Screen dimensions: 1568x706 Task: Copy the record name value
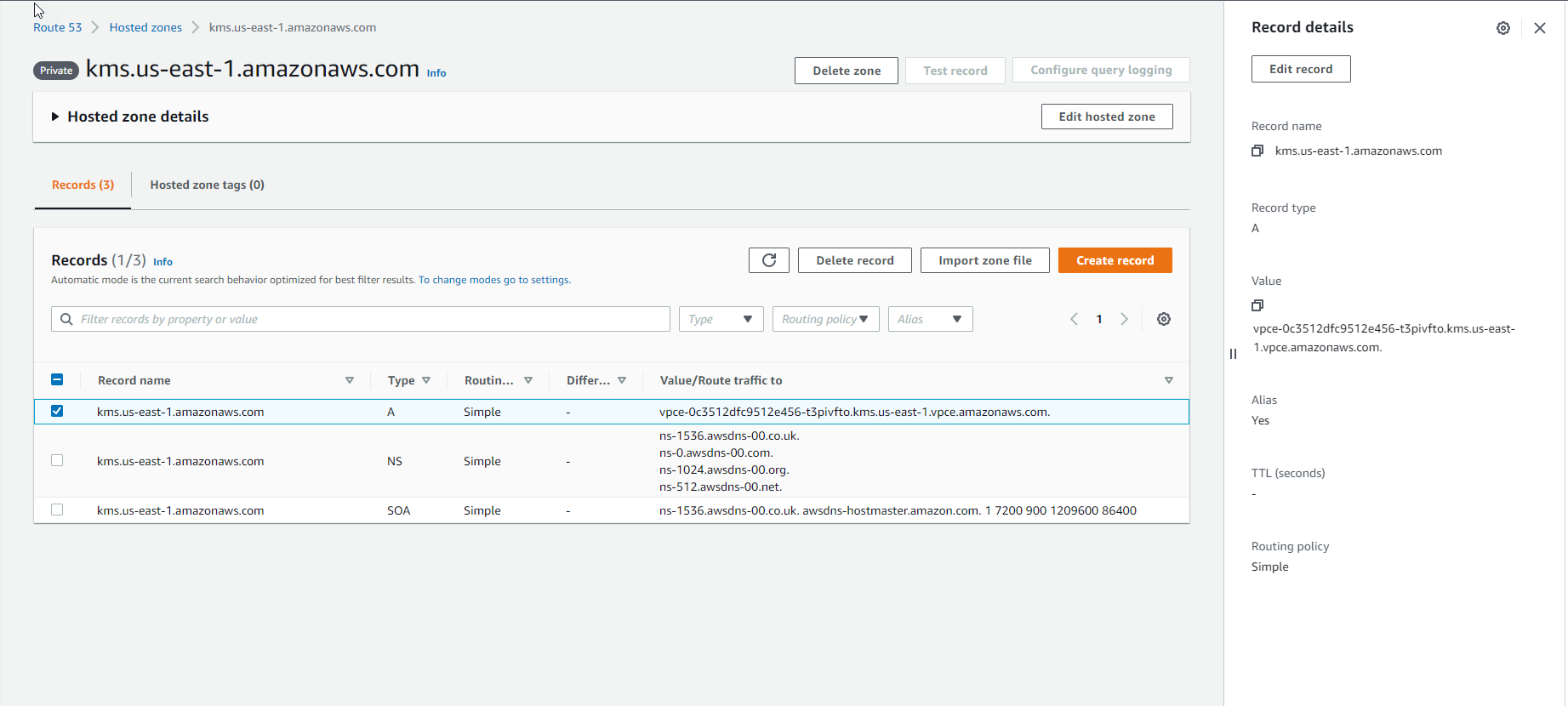pyautogui.click(x=1257, y=151)
